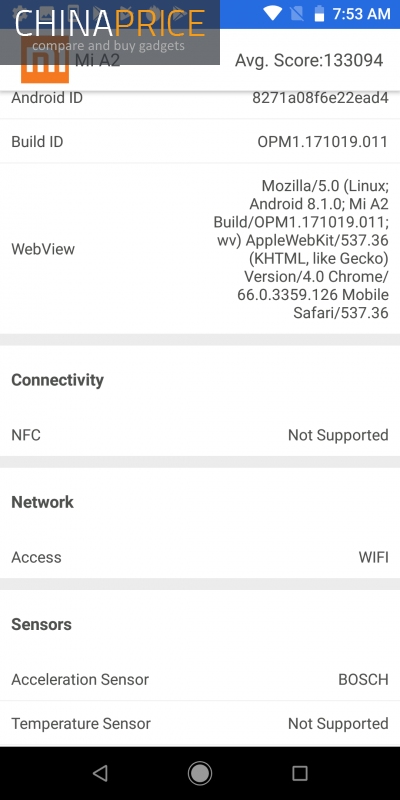This screenshot has width=400, height=800.
Task: Tap the Android home circle button
Action: pyautogui.click(x=200, y=773)
